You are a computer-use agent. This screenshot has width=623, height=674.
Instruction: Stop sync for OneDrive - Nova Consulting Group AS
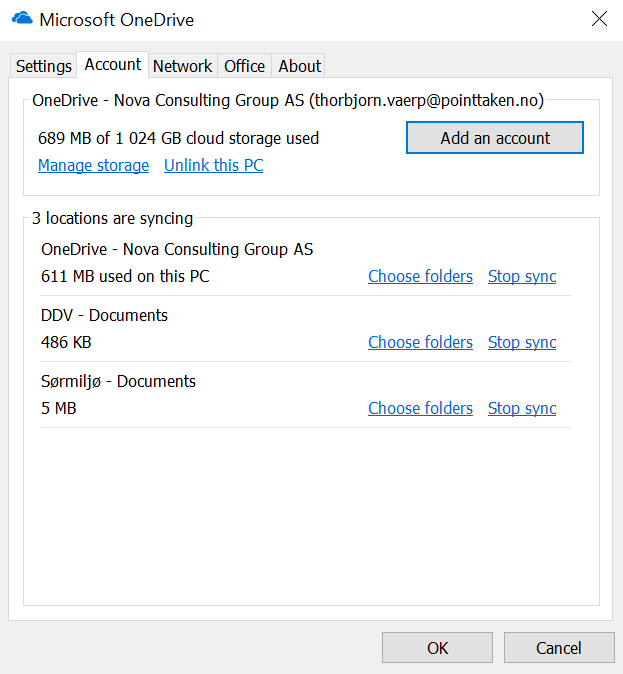[522, 276]
